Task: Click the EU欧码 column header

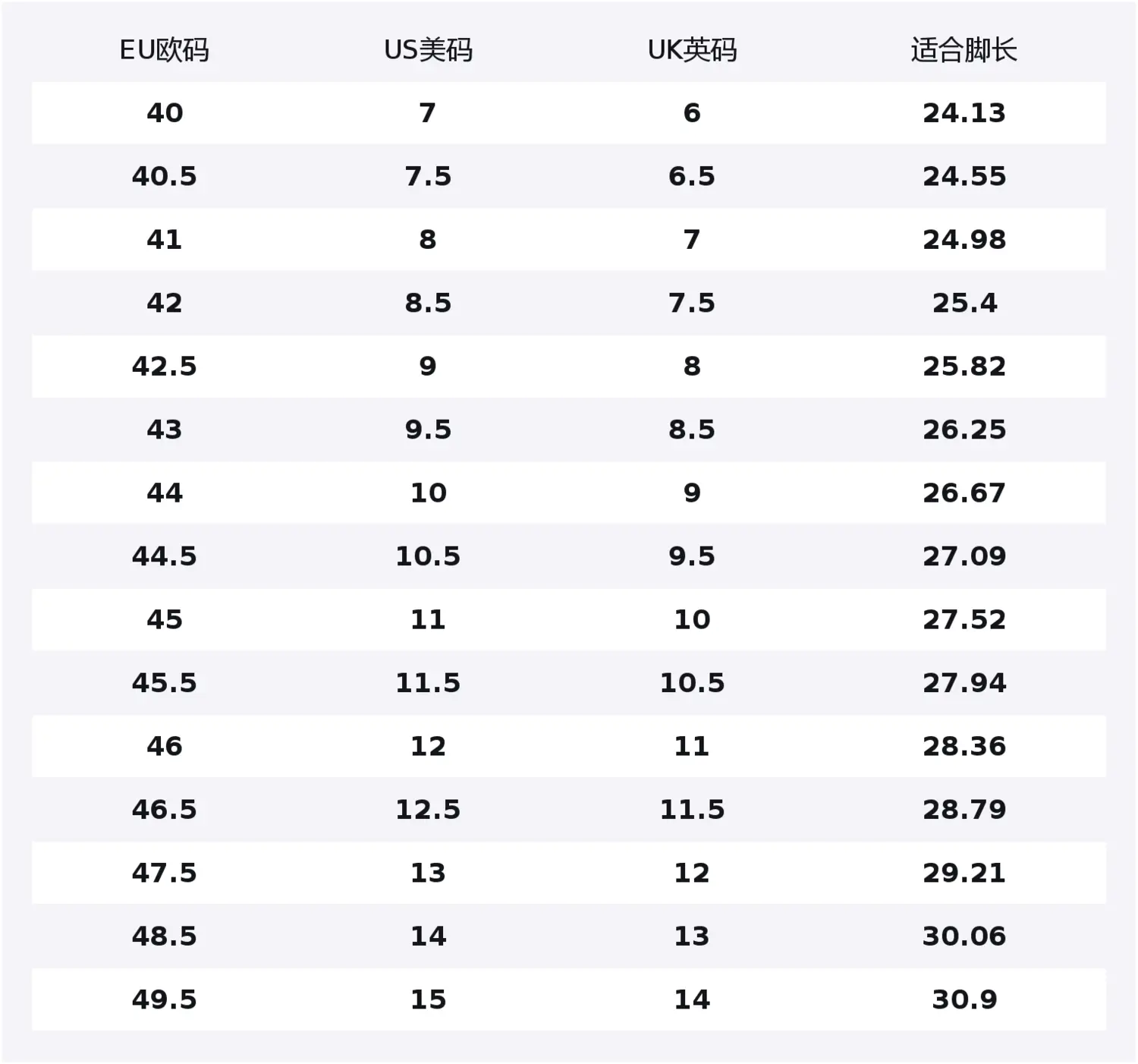Action: click(165, 50)
